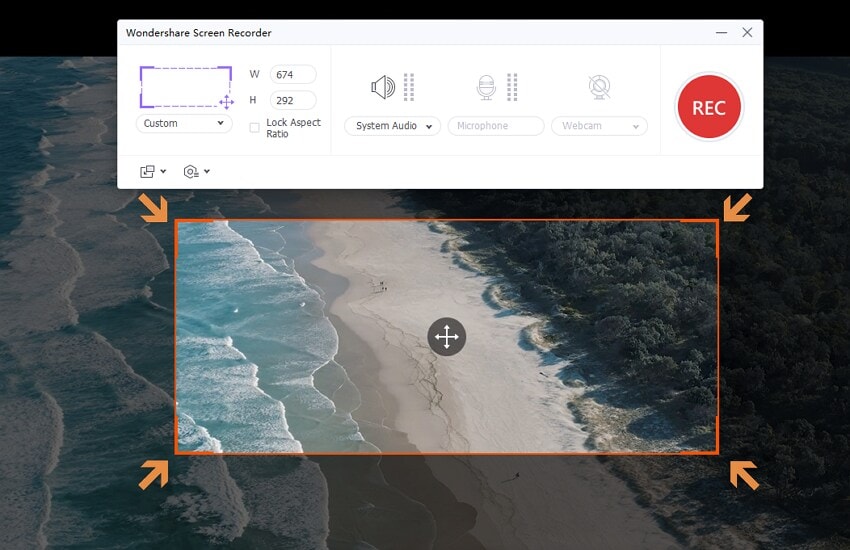Open the System Audio dropdown
Viewport: 850px width, 550px height.
pos(392,126)
